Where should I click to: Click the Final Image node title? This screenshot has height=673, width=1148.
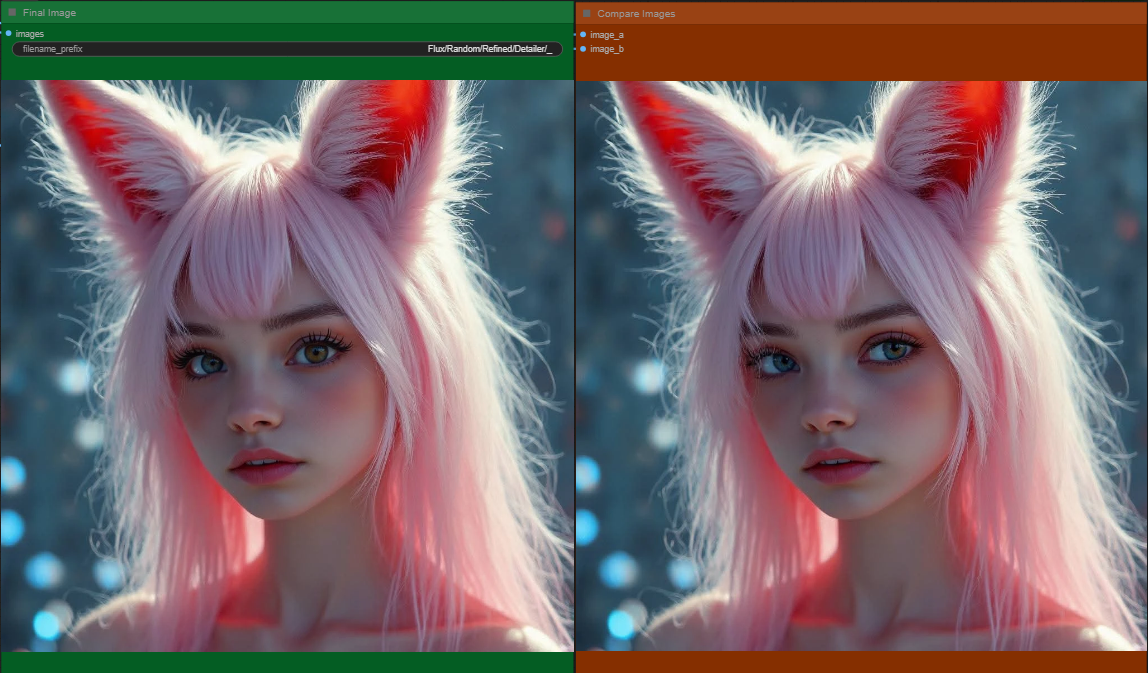(49, 12)
